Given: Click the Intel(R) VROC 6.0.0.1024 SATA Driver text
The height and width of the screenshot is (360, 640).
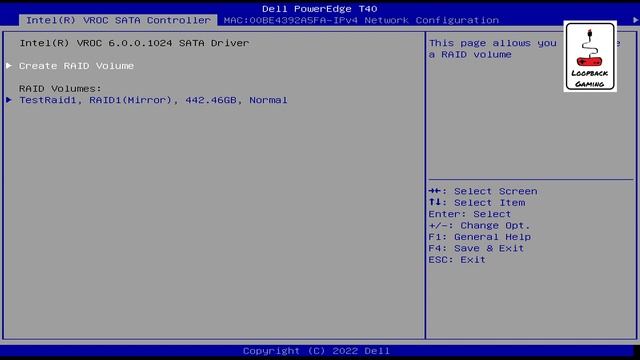Looking at the screenshot, I should [x=134, y=43].
